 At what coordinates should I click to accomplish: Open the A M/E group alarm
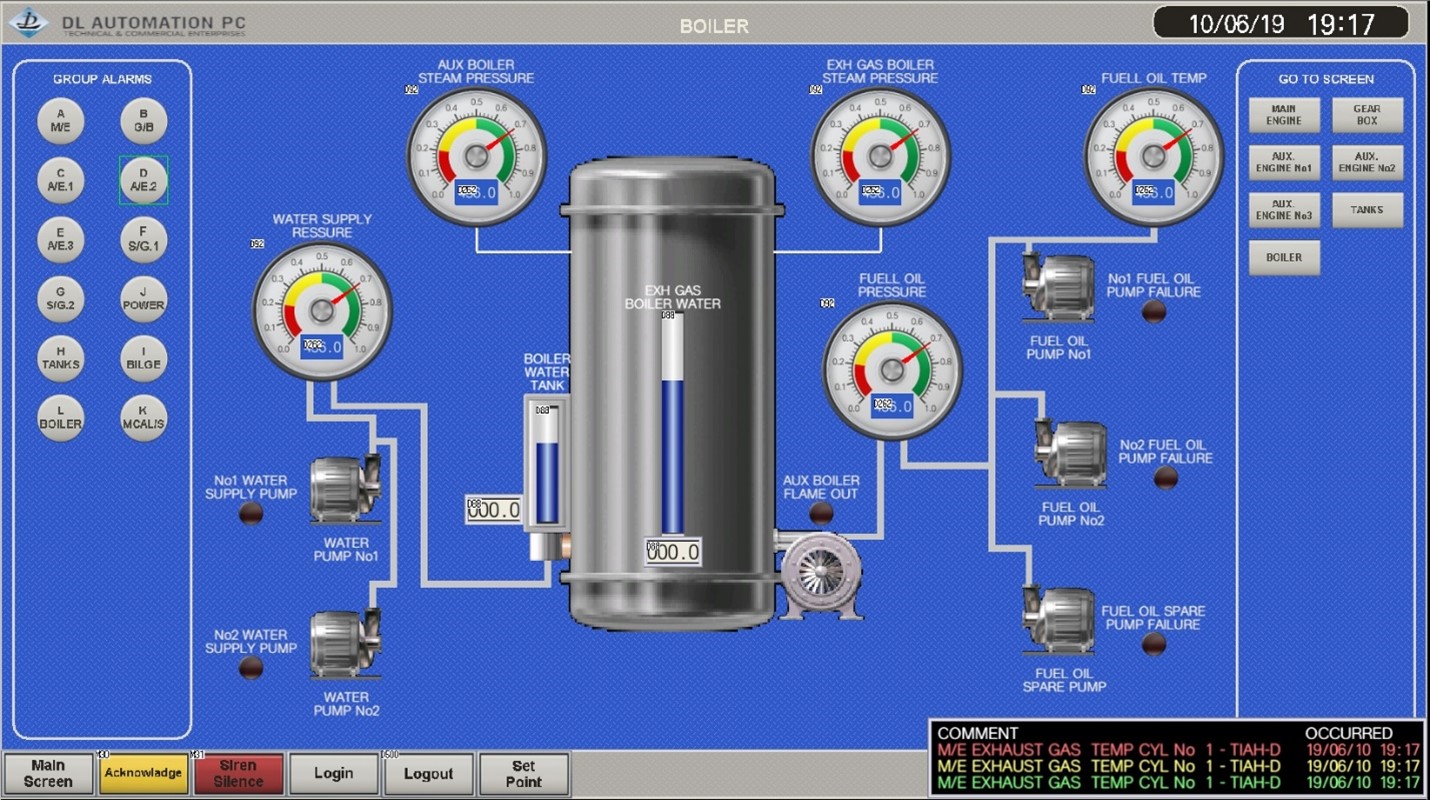click(61, 121)
